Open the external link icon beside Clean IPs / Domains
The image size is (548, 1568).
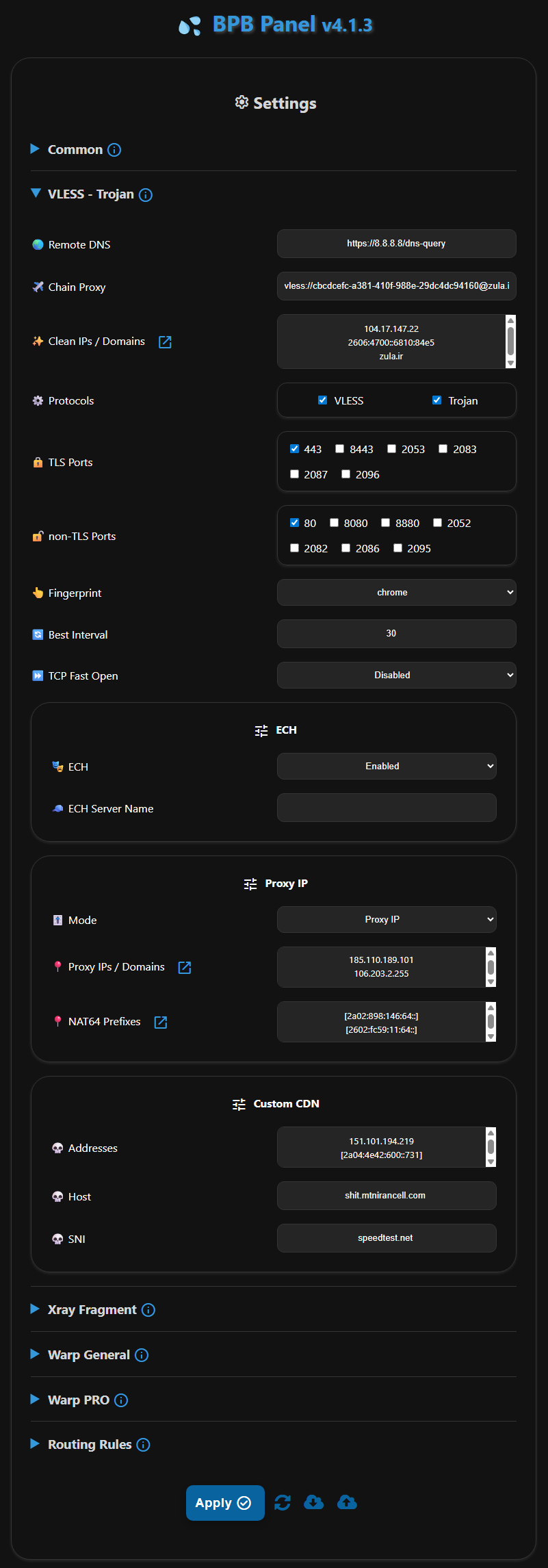(165, 342)
